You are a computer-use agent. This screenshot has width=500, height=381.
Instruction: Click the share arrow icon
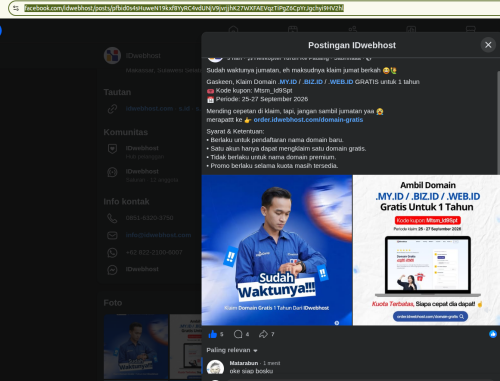pyautogui.click(x=263, y=334)
